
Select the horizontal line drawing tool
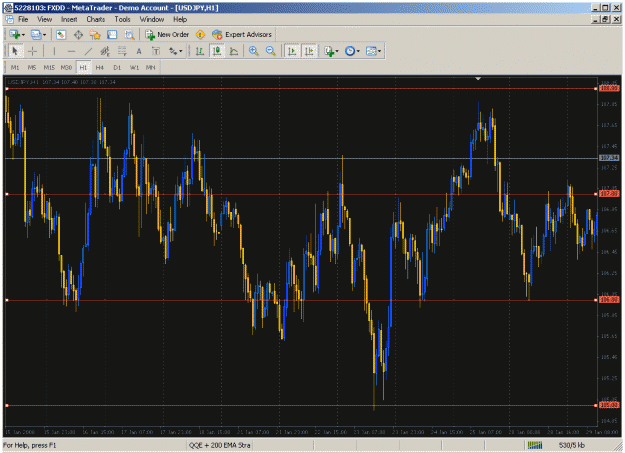(x=71, y=51)
